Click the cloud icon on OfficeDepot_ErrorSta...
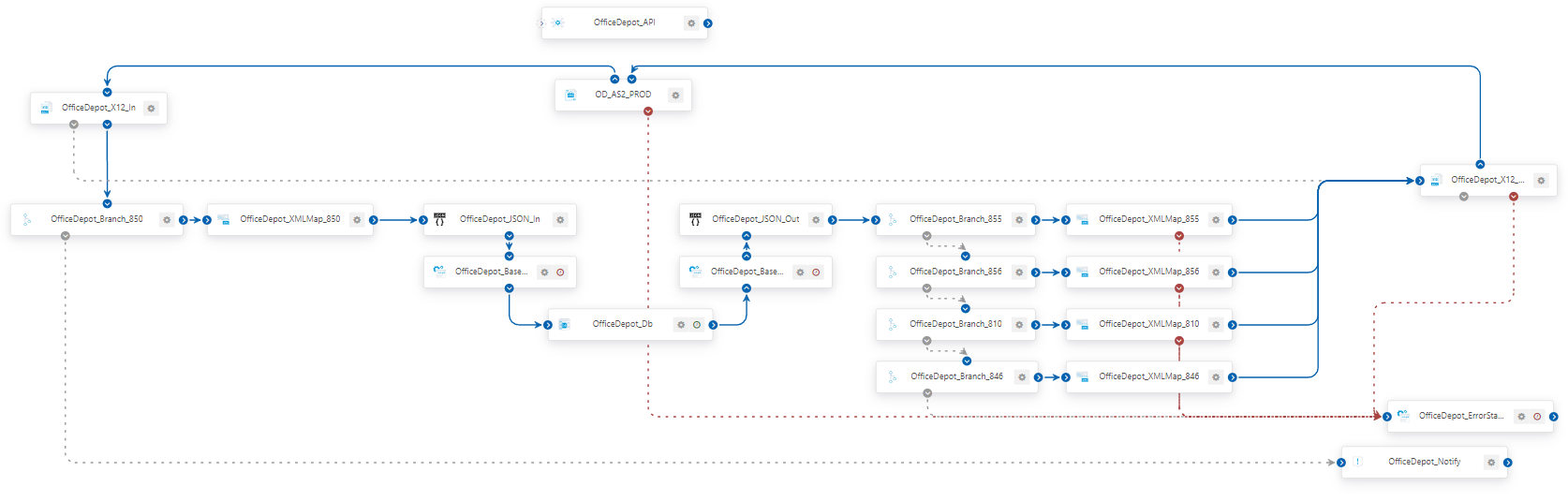Screen dimensions: 1568x501 pyautogui.click(x=1403, y=416)
